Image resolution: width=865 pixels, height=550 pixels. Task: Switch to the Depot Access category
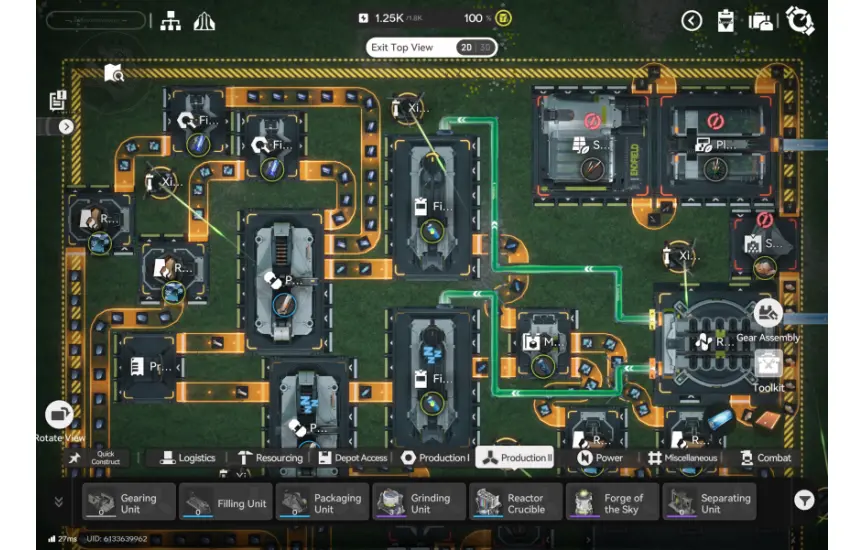353,458
